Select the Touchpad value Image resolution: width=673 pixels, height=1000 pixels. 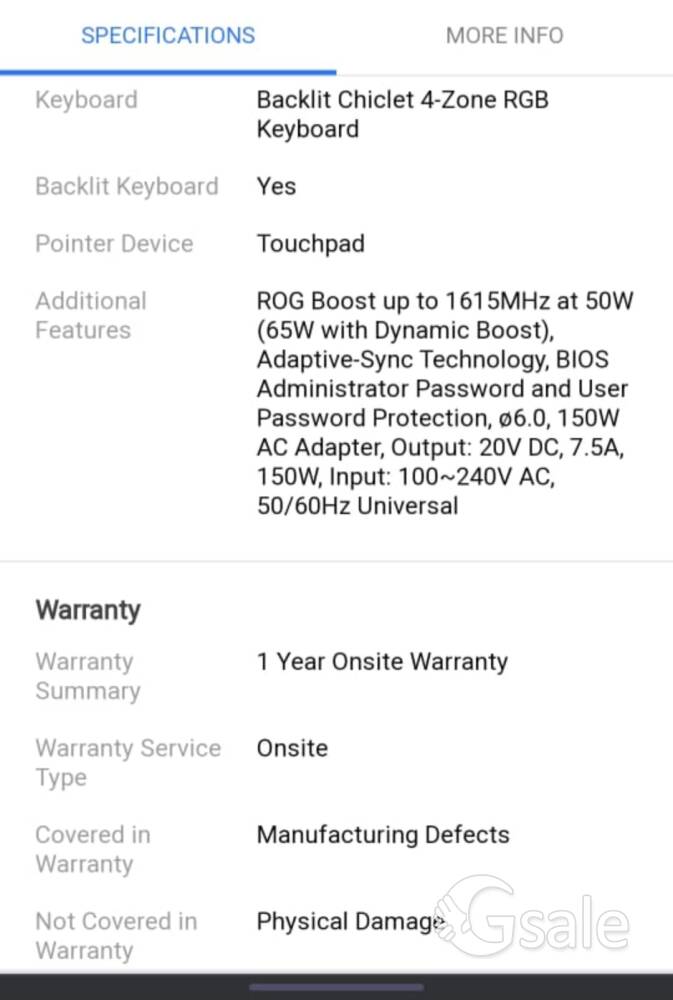pos(311,244)
